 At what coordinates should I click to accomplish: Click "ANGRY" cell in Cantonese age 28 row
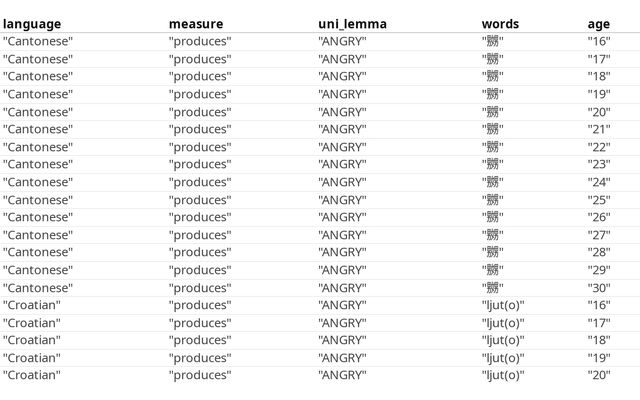342,253
